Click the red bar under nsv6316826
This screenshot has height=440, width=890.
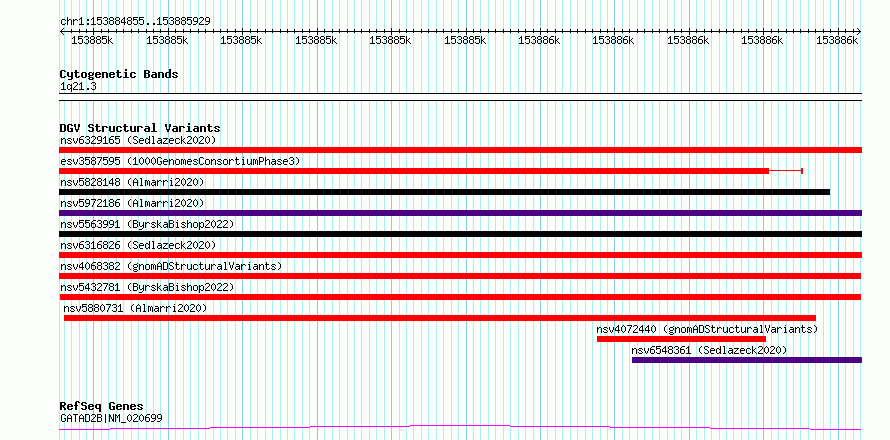click(x=460, y=255)
